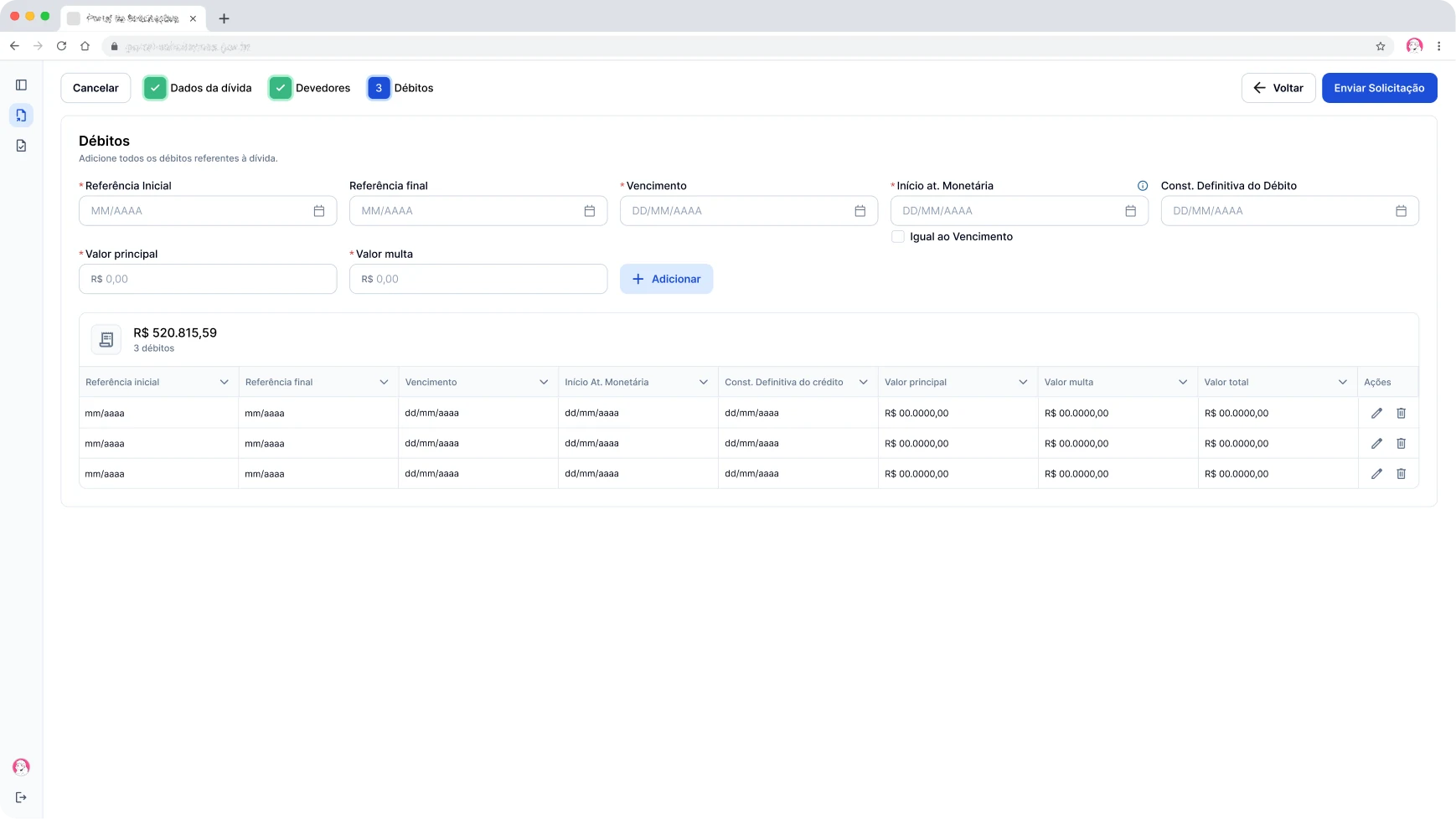
Task: Click the Adicionar button
Action: click(x=666, y=279)
